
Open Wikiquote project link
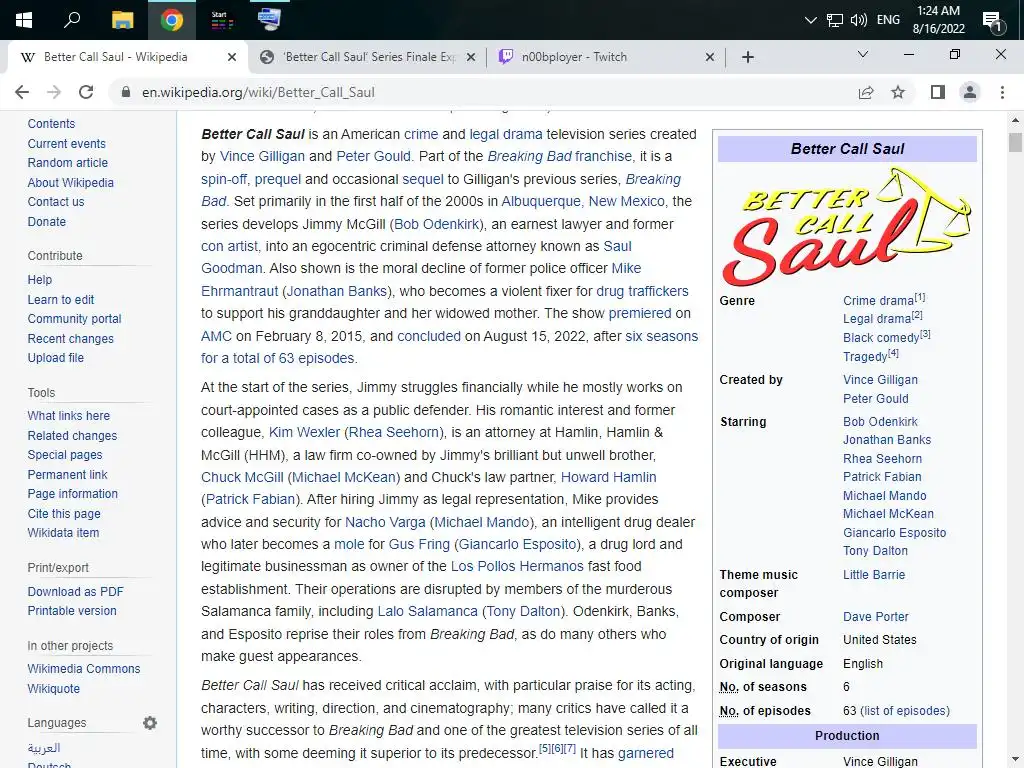(x=54, y=688)
